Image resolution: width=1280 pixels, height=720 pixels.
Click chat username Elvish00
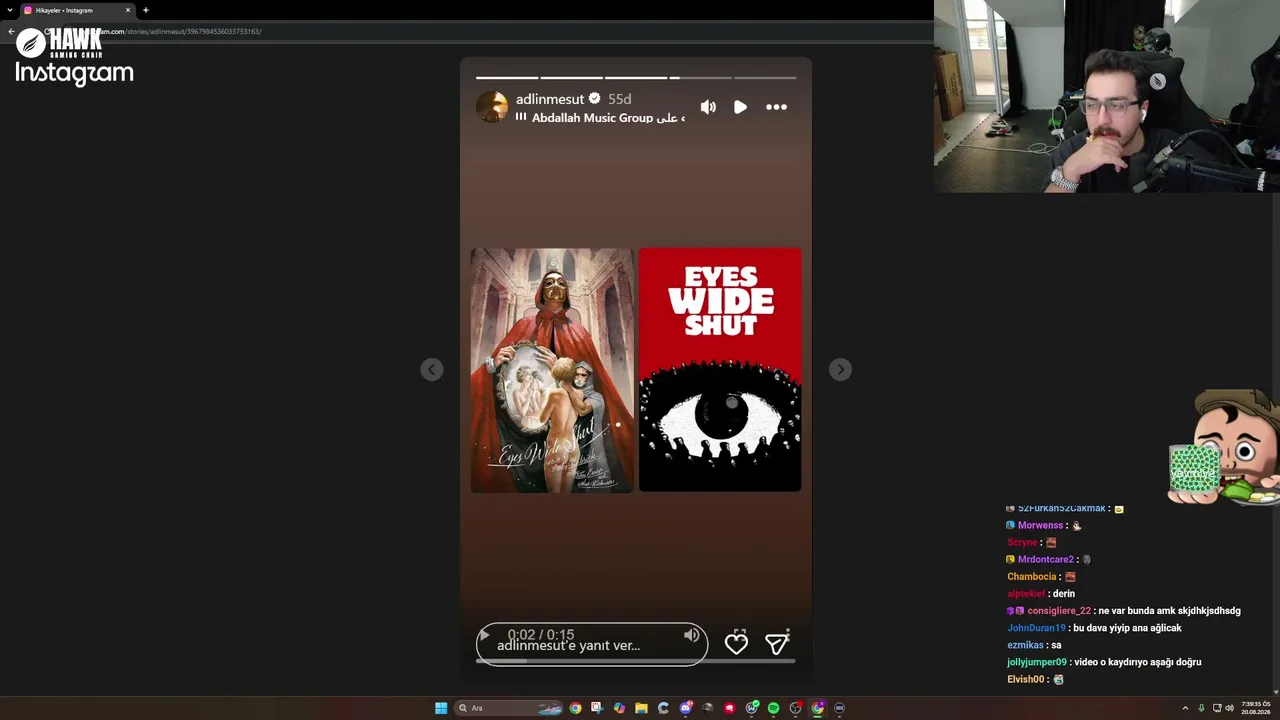[x=1025, y=679]
